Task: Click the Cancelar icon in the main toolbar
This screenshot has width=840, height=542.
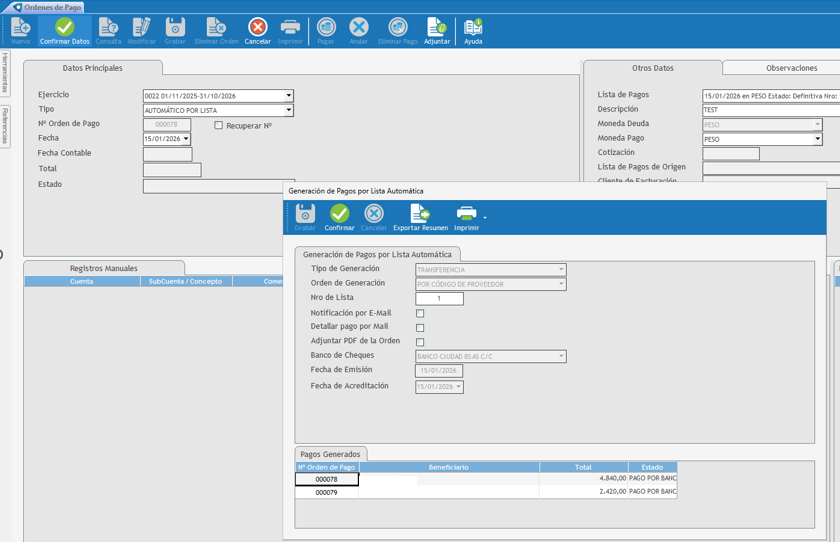Action: (257, 30)
